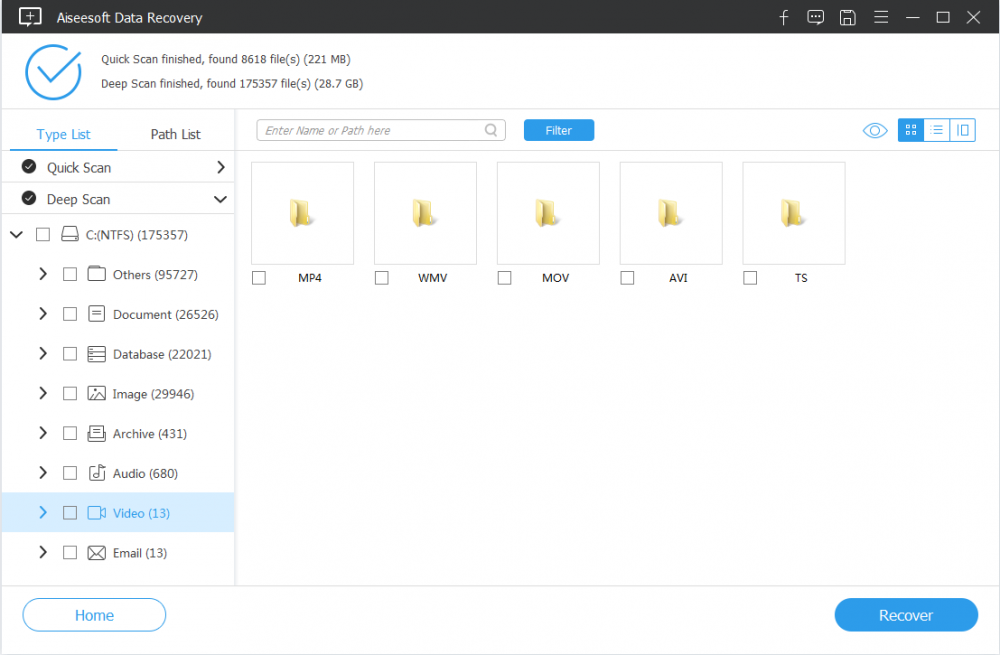Expand the Quick Scan section
This screenshot has width=1000, height=655.
tap(220, 167)
